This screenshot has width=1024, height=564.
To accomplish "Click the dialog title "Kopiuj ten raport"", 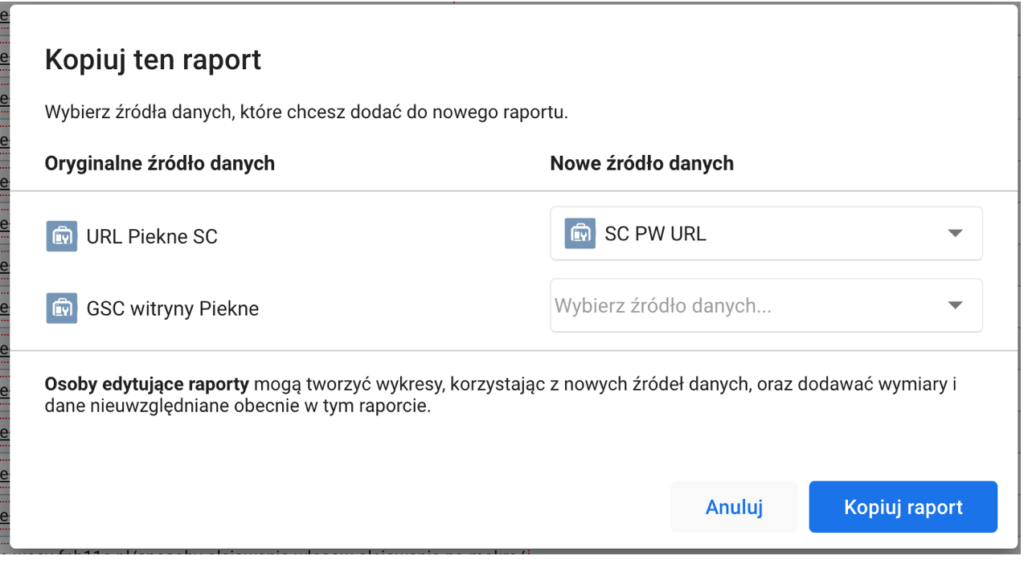I will tap(153, 60).
